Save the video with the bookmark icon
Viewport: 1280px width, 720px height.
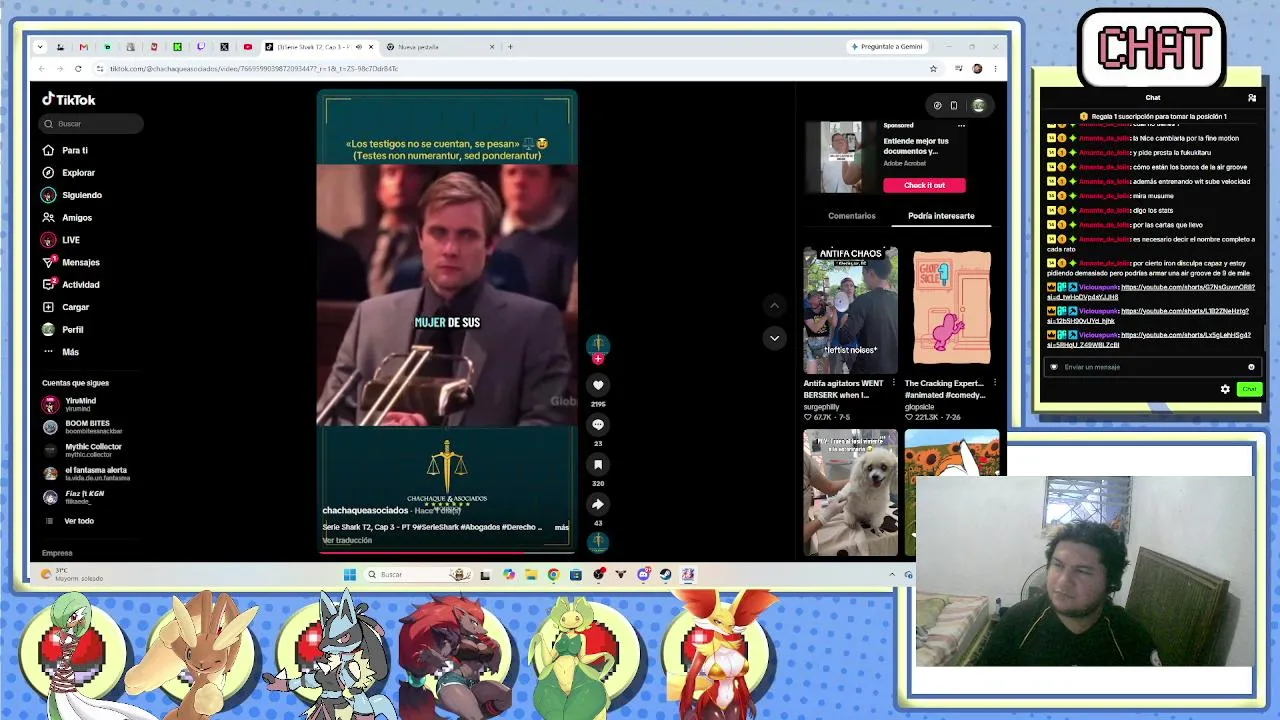598,464
